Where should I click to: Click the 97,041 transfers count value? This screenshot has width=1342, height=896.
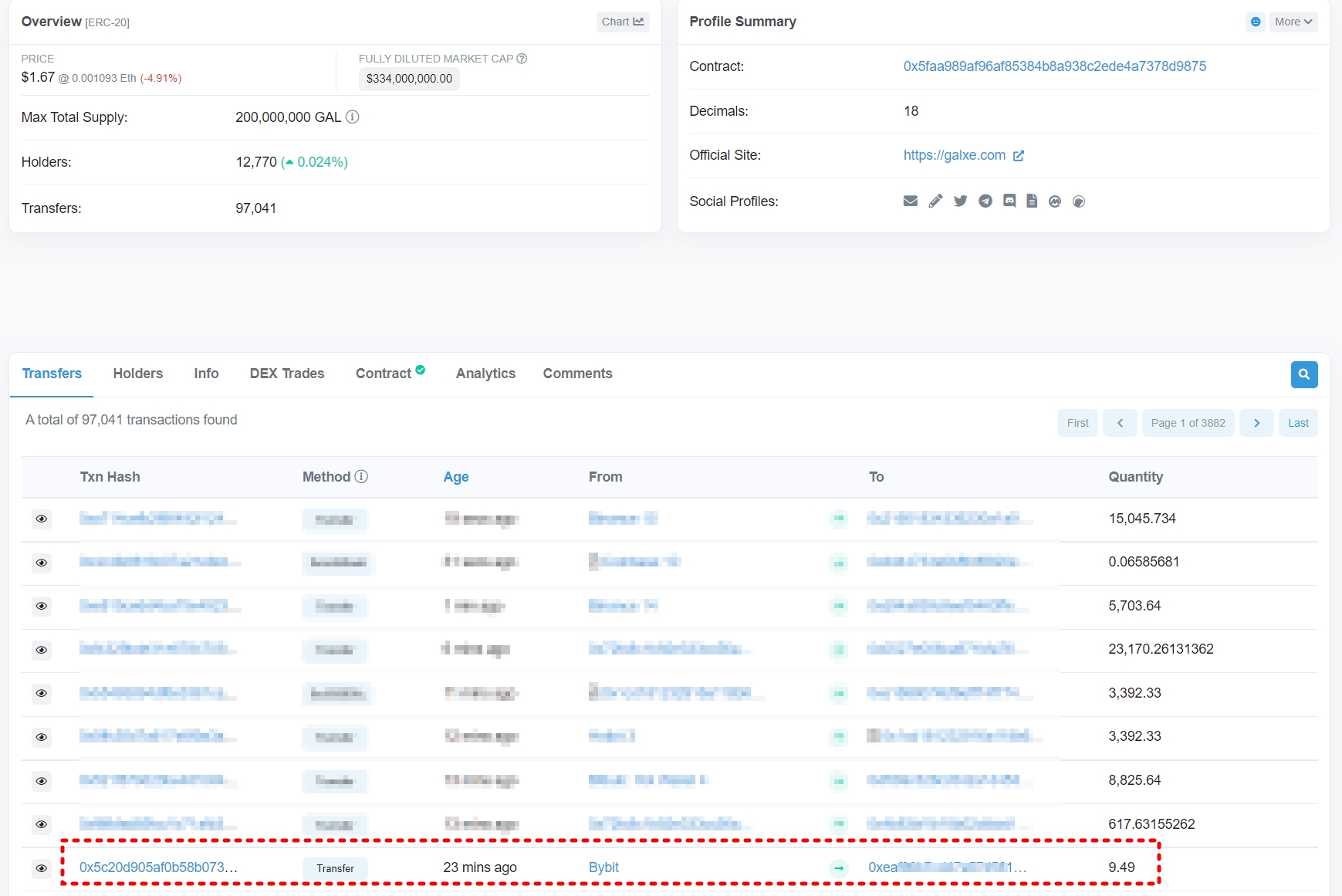[255, 208]
